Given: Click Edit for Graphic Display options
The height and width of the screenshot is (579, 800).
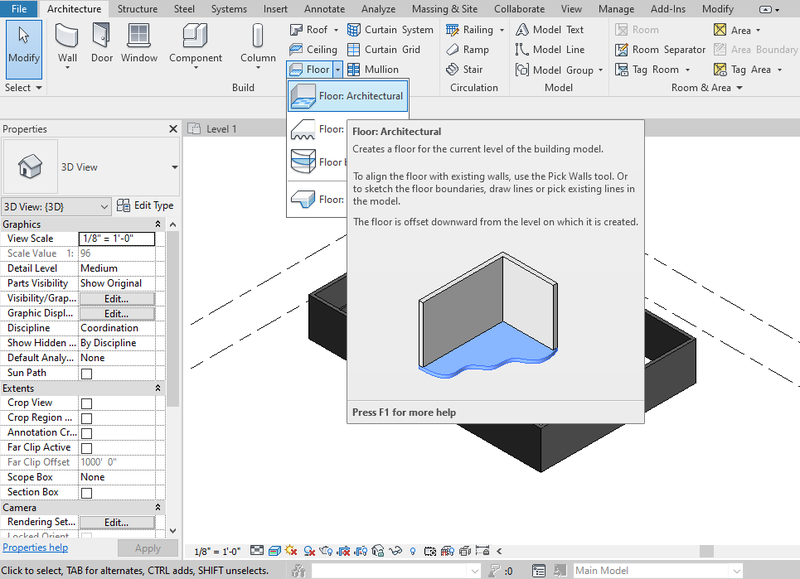Looking at the screenshot, I should pos(117,314).
